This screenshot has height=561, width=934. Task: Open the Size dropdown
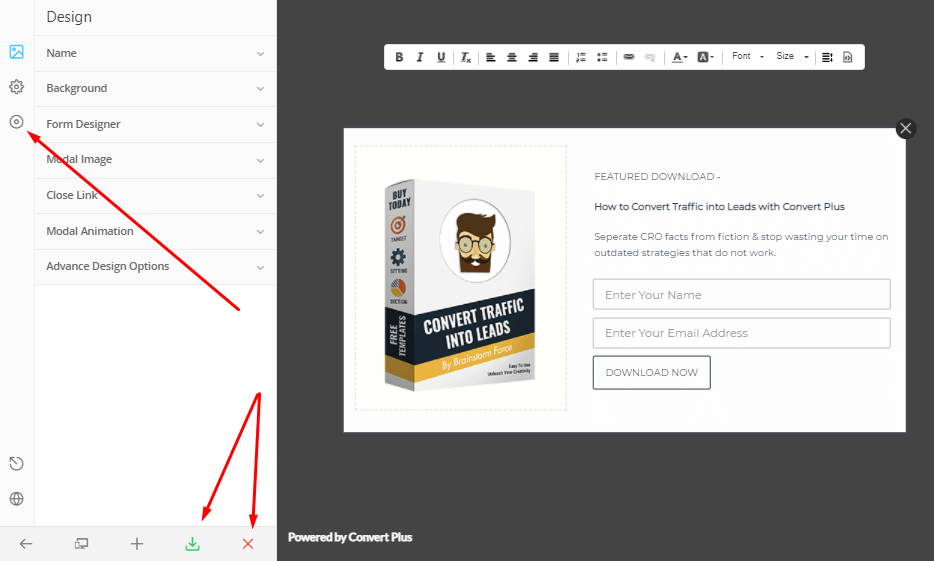[792, 56]
